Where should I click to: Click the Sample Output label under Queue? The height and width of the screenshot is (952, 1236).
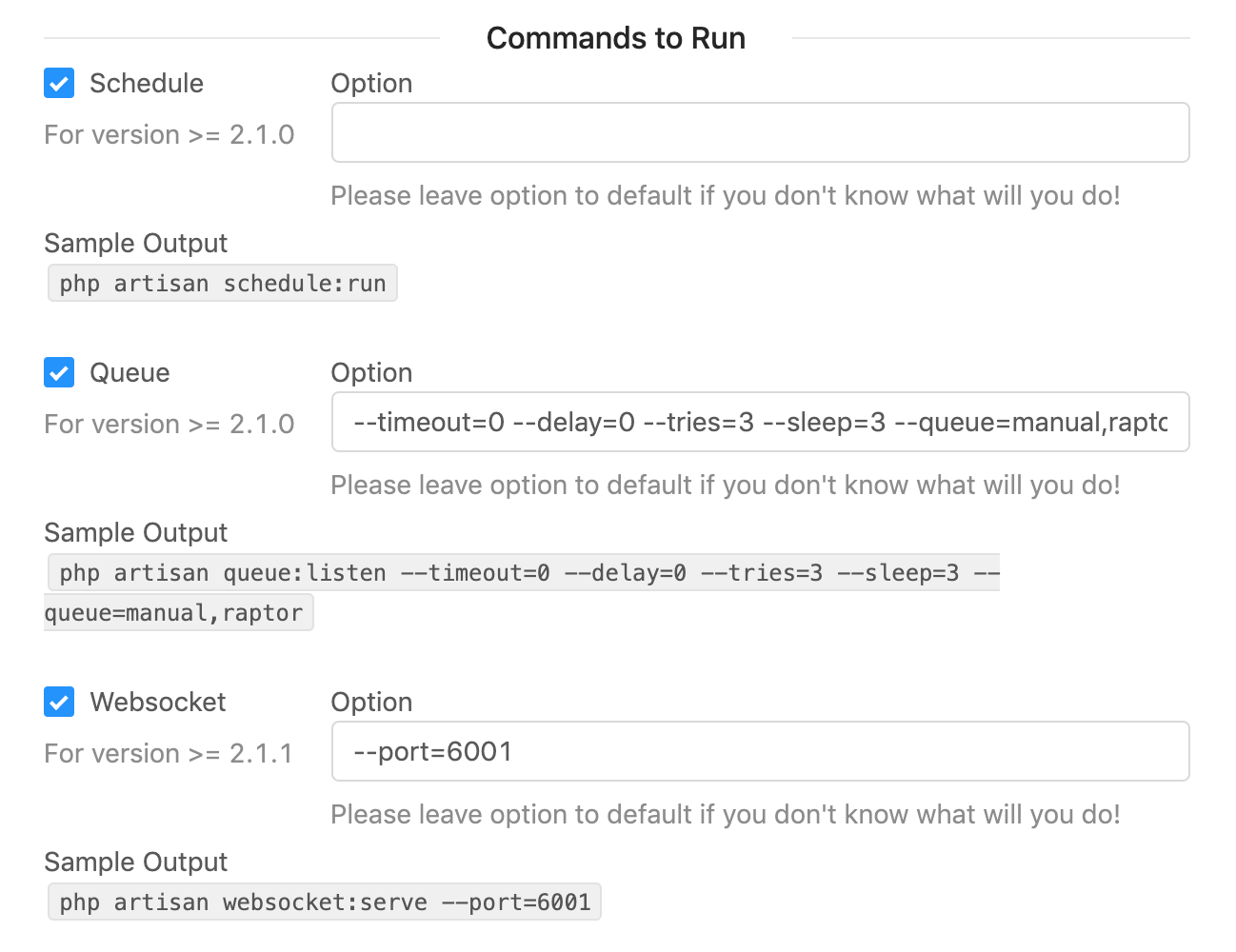135,532
